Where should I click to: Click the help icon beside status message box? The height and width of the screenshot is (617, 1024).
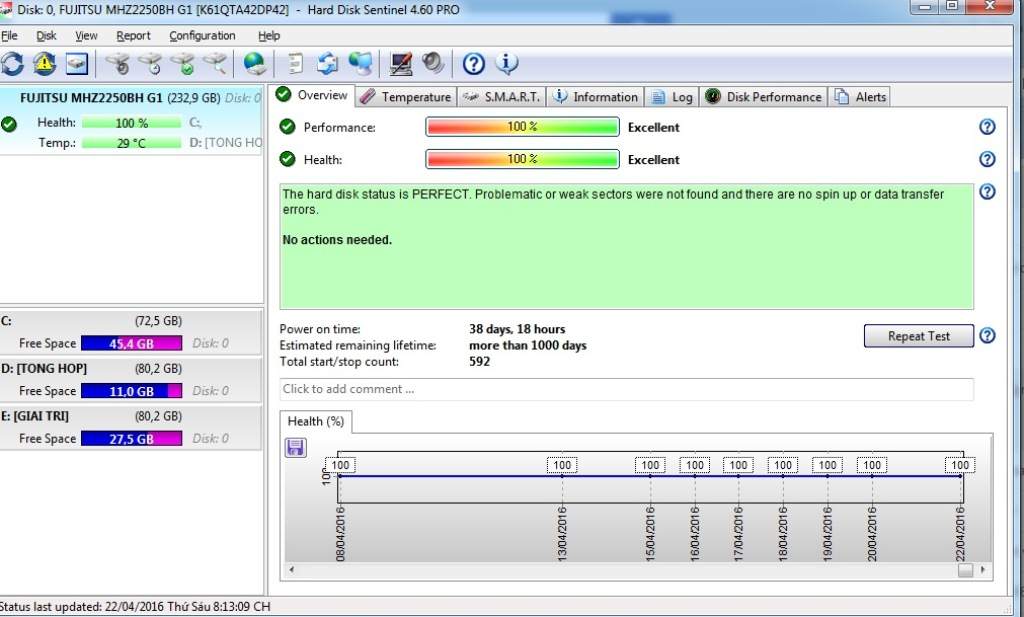pyautogui.click(x=987, y=191)
